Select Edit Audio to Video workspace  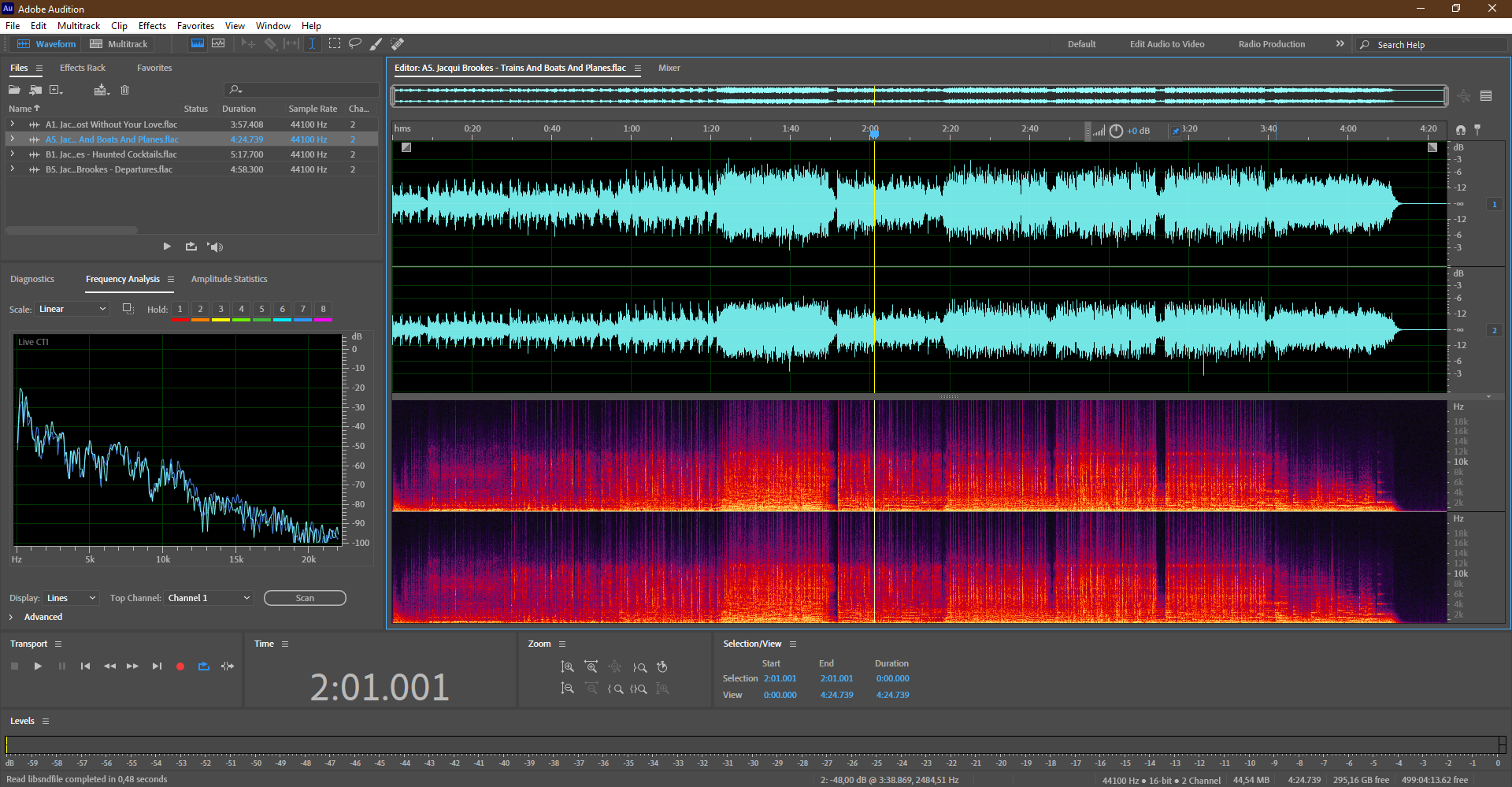point(1167,44)
